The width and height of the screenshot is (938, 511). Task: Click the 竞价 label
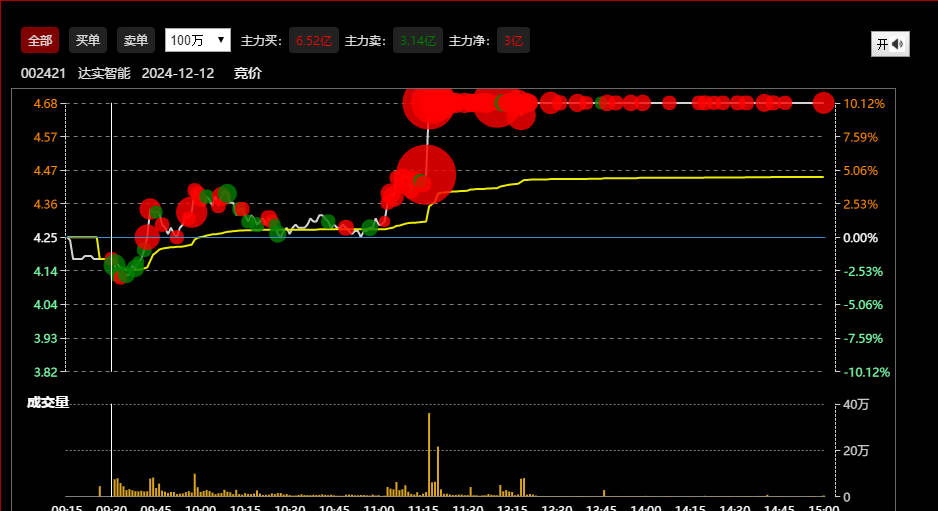click(247, 73)
